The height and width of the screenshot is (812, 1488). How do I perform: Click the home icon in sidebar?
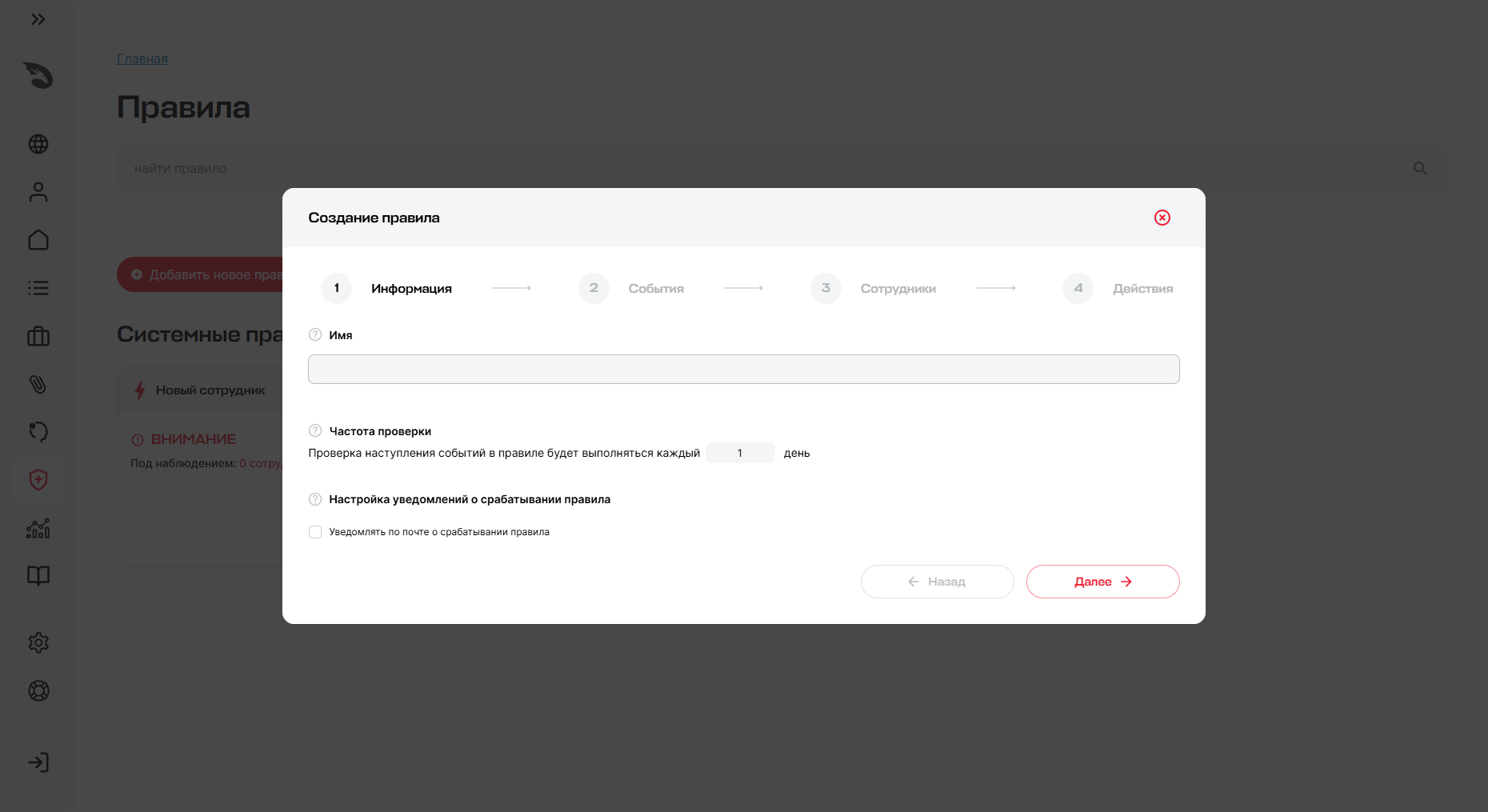[38, 240]
